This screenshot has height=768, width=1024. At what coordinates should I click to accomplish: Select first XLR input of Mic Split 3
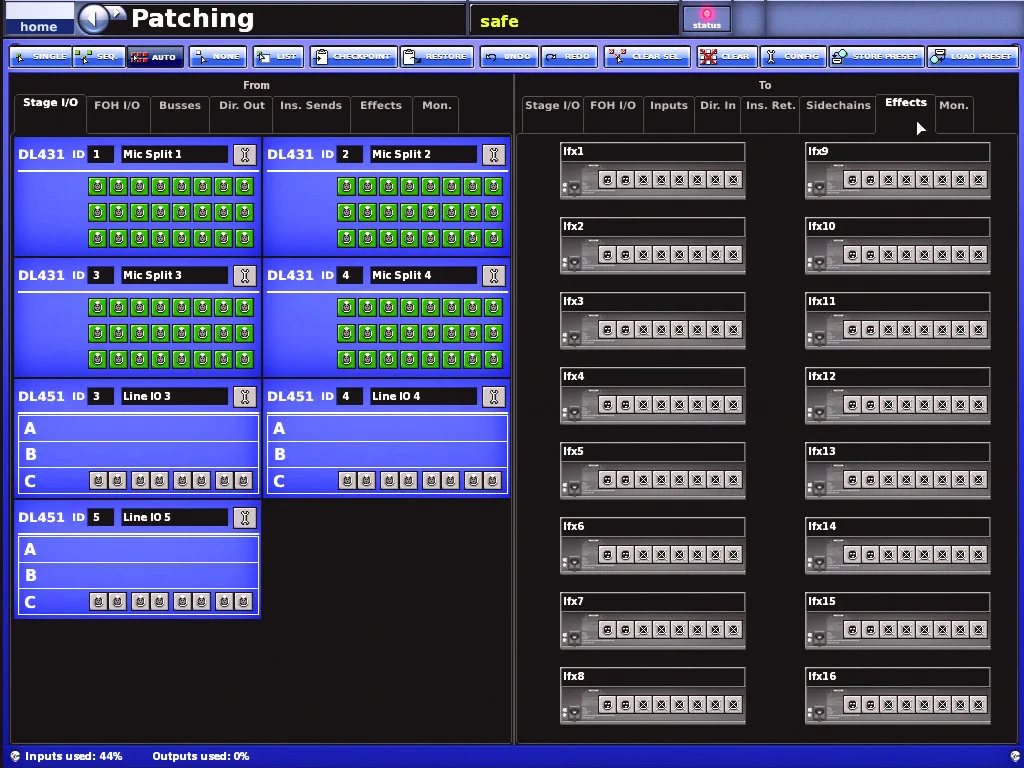[97, 307]
